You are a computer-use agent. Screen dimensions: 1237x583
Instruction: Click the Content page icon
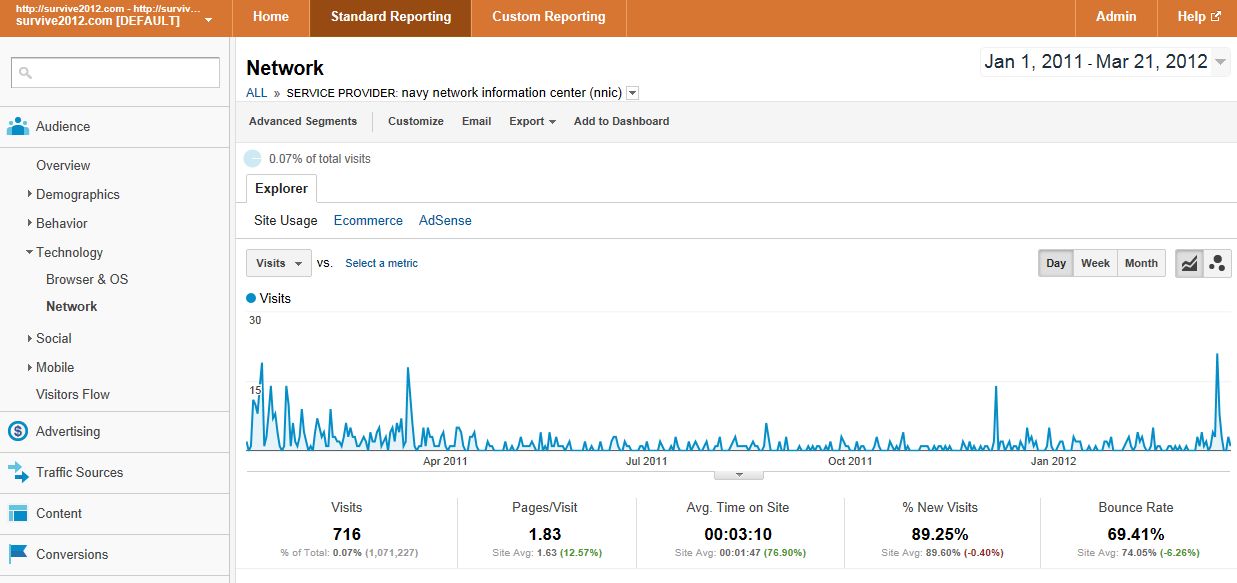18,513
